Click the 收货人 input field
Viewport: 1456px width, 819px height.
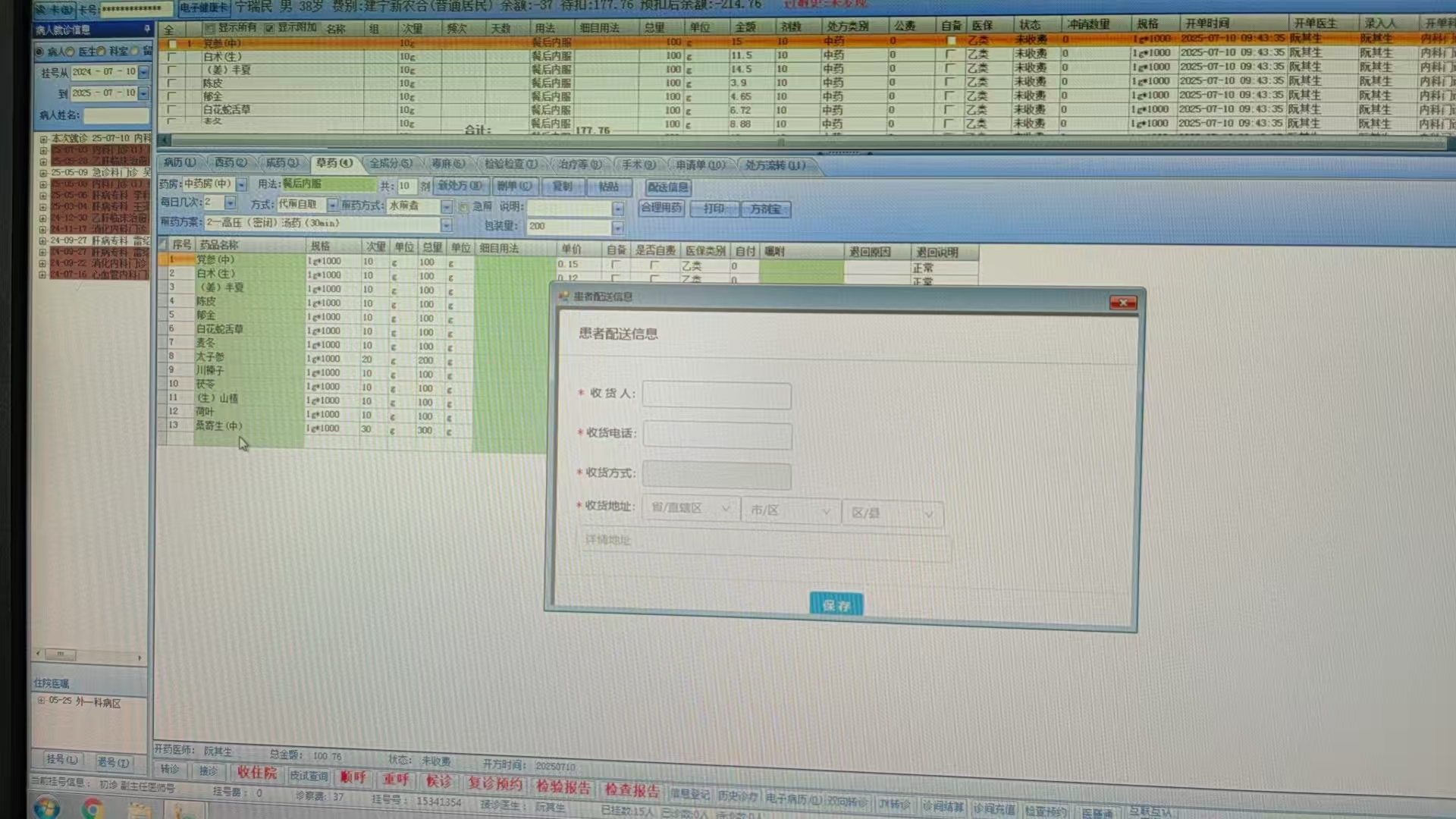tap(717, 395)
